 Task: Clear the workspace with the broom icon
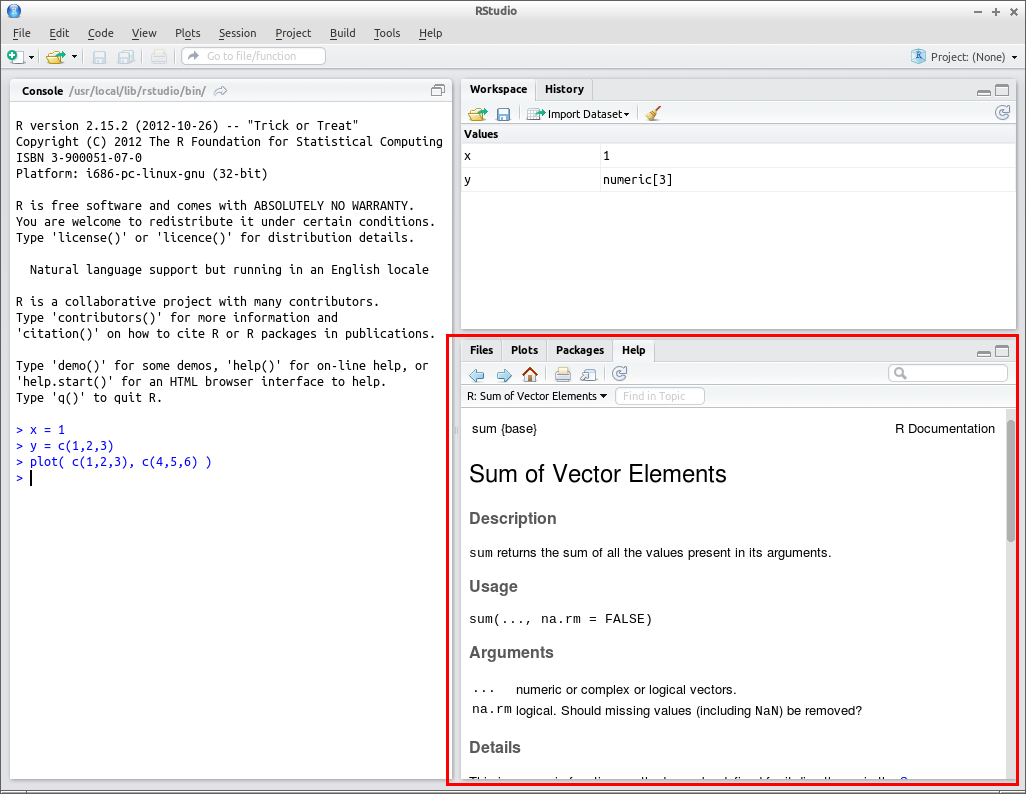tap(653, 114)
